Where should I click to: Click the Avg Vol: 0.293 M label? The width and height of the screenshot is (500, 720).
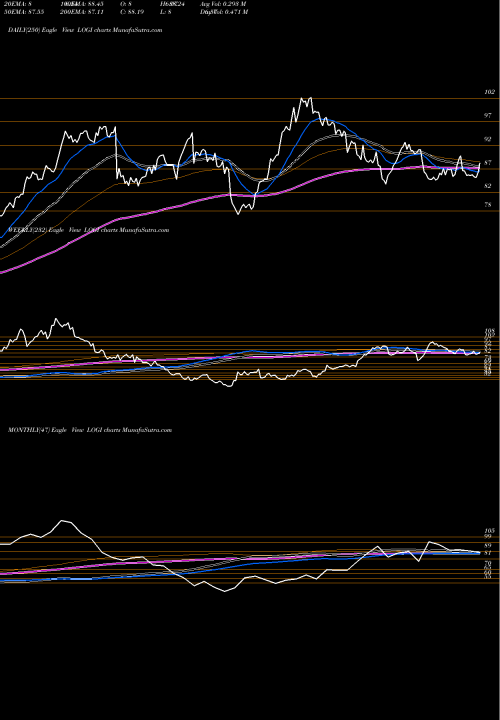[x=224, y=4]
